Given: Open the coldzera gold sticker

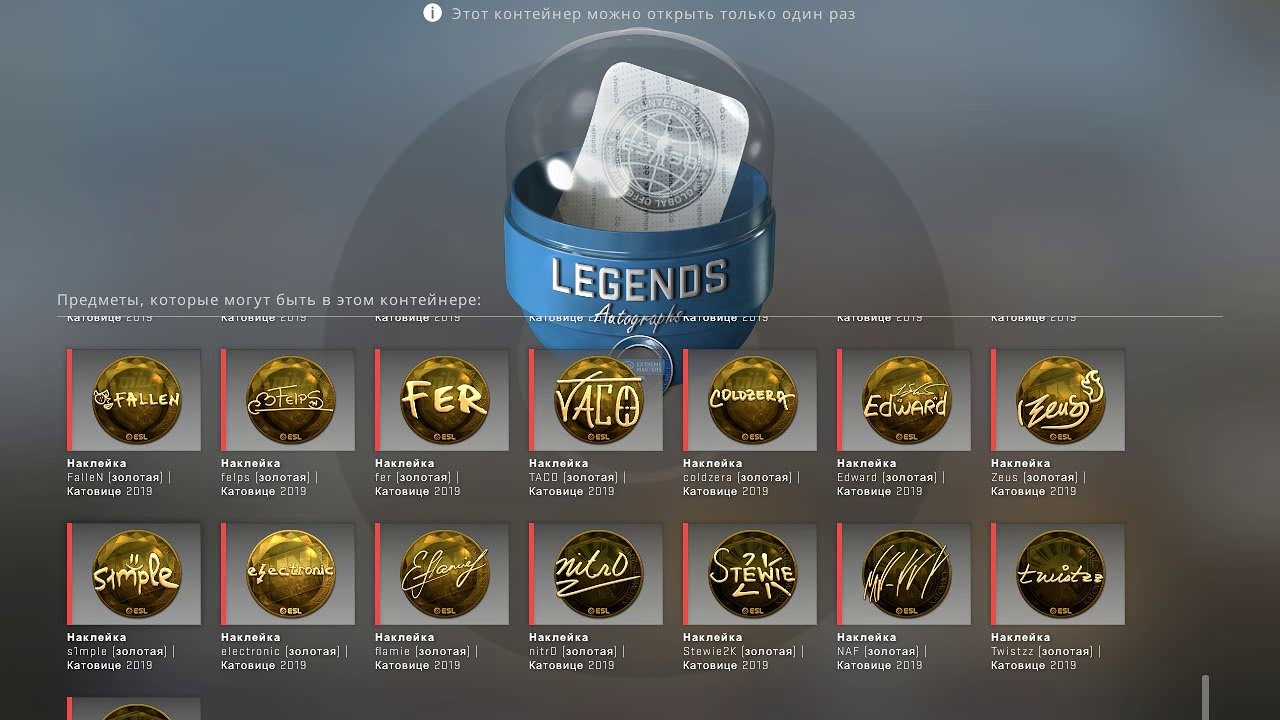Looking at the screenshot, I should [x=750, y=400].
